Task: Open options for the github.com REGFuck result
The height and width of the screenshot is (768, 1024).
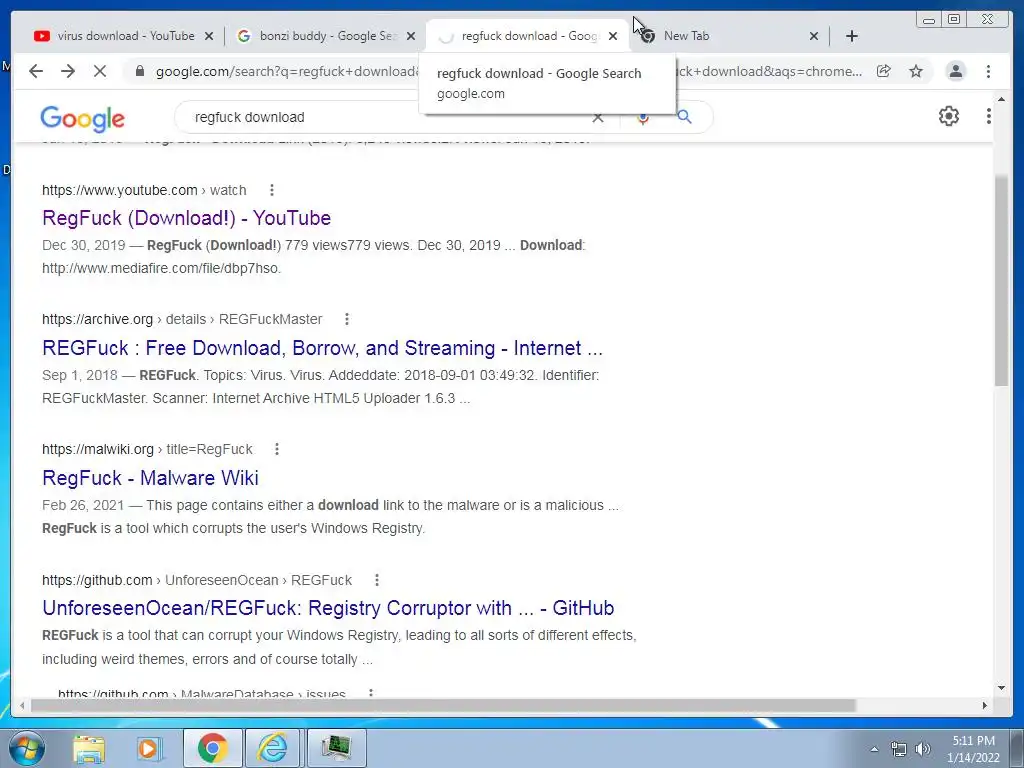Action: click(x=377, y=580)
